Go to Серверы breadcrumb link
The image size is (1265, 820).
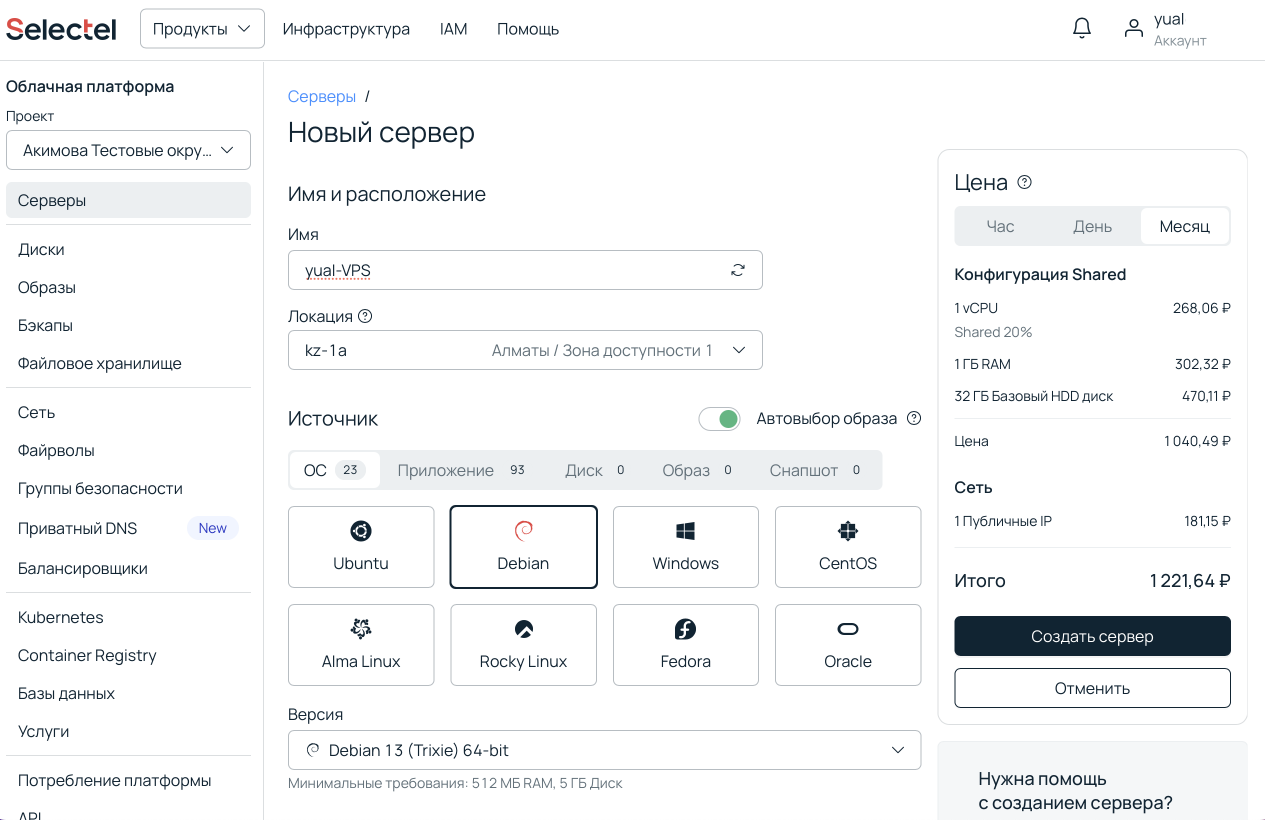322,96
